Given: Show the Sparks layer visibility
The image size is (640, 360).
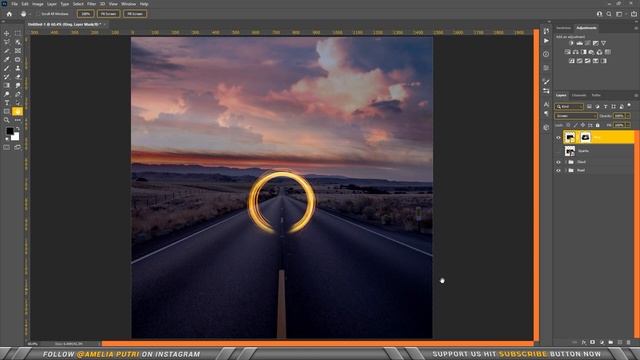Looking at the screenshot, I should click(558, 151).
